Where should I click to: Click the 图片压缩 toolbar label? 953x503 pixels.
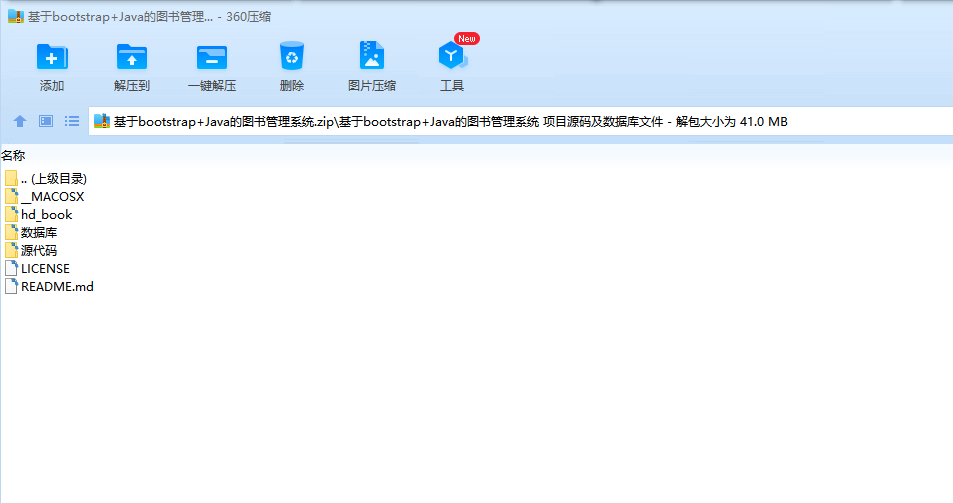coord(372,86)
